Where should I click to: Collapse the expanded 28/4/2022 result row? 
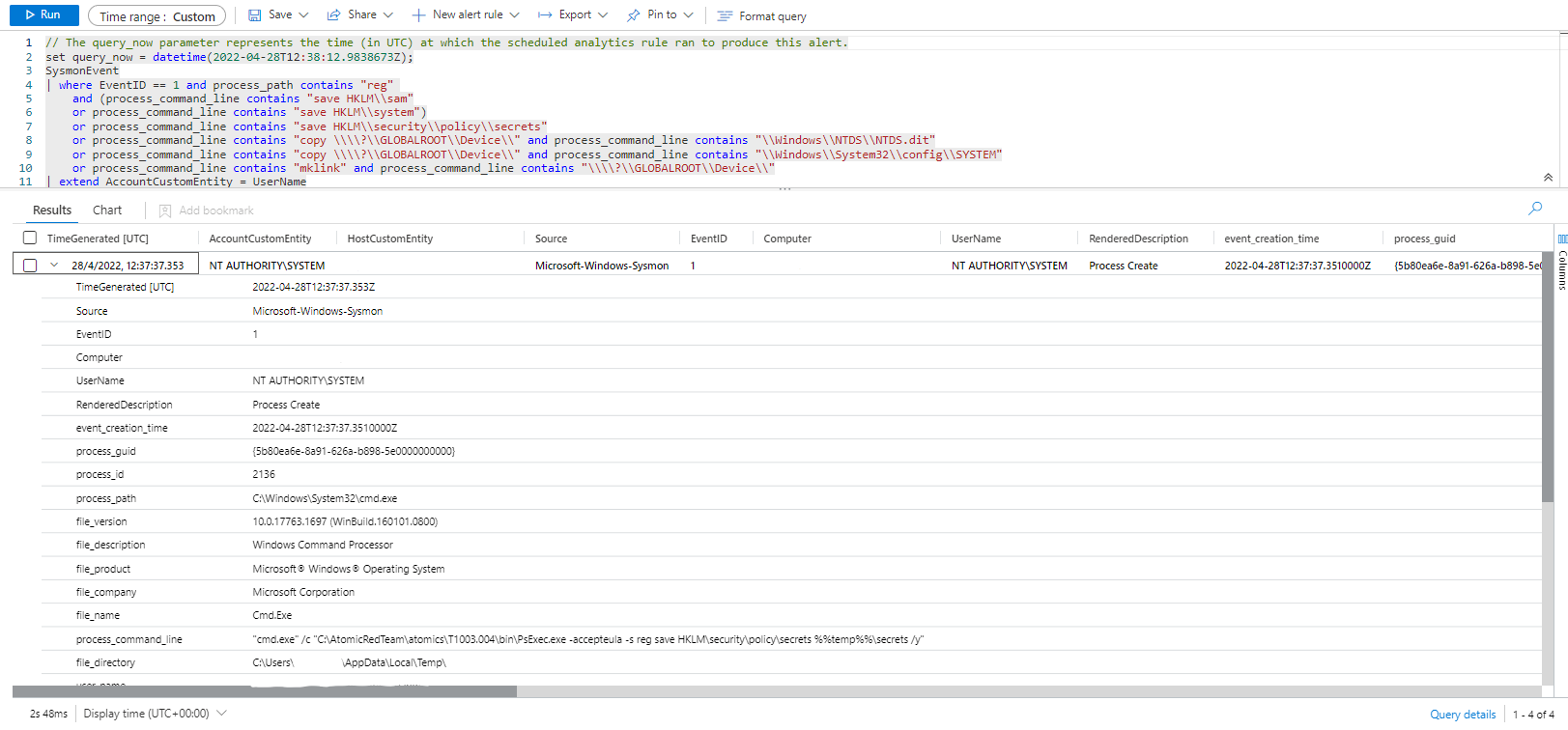[x=54, y=266]
